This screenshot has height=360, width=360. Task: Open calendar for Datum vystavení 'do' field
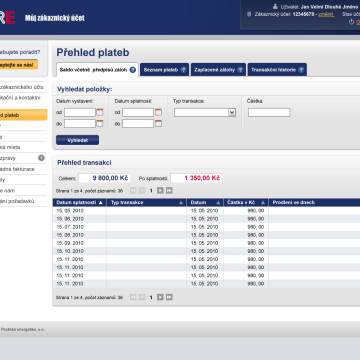[100, 124]
